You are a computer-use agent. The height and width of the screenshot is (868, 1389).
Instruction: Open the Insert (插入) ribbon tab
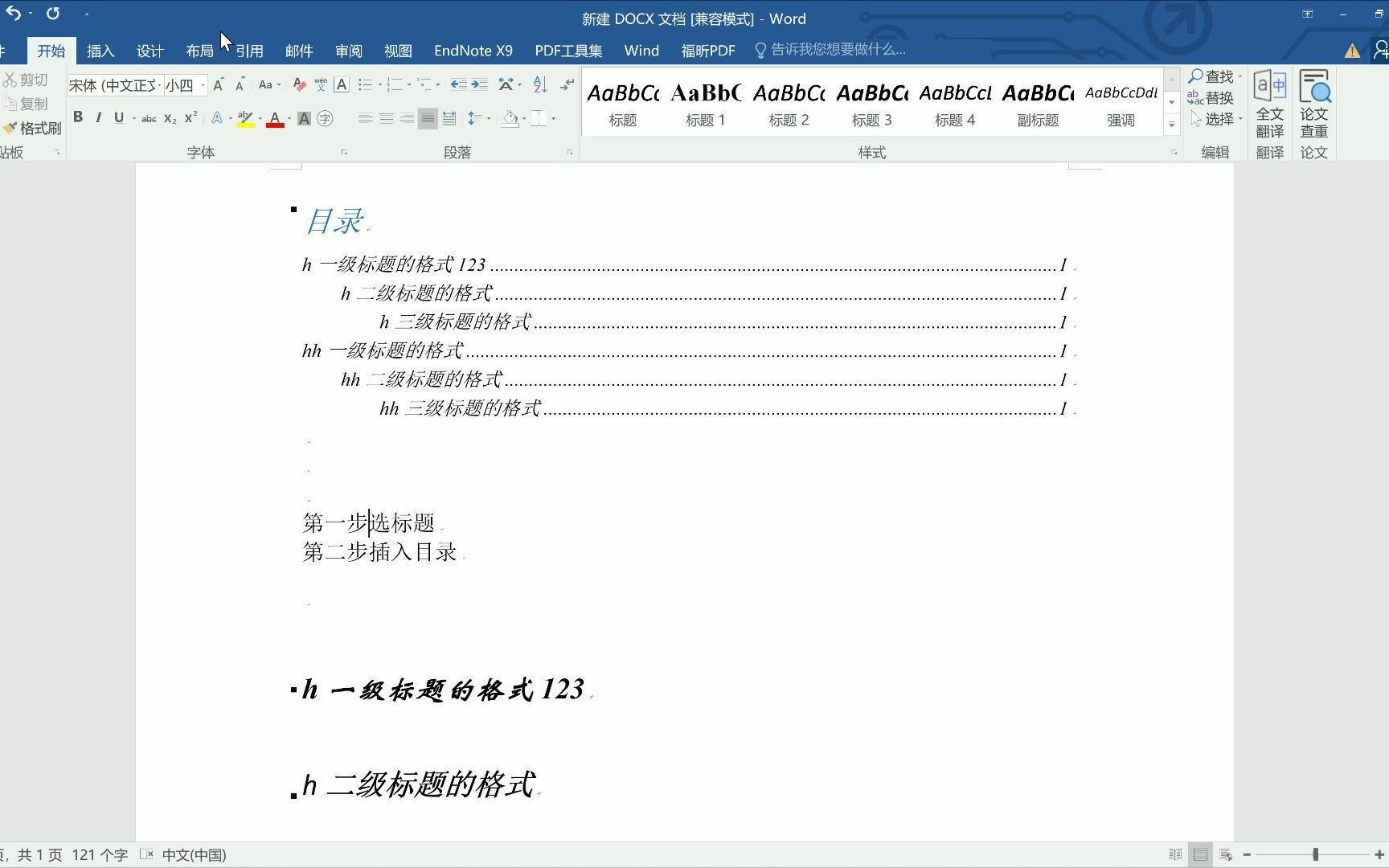(100, 51)
